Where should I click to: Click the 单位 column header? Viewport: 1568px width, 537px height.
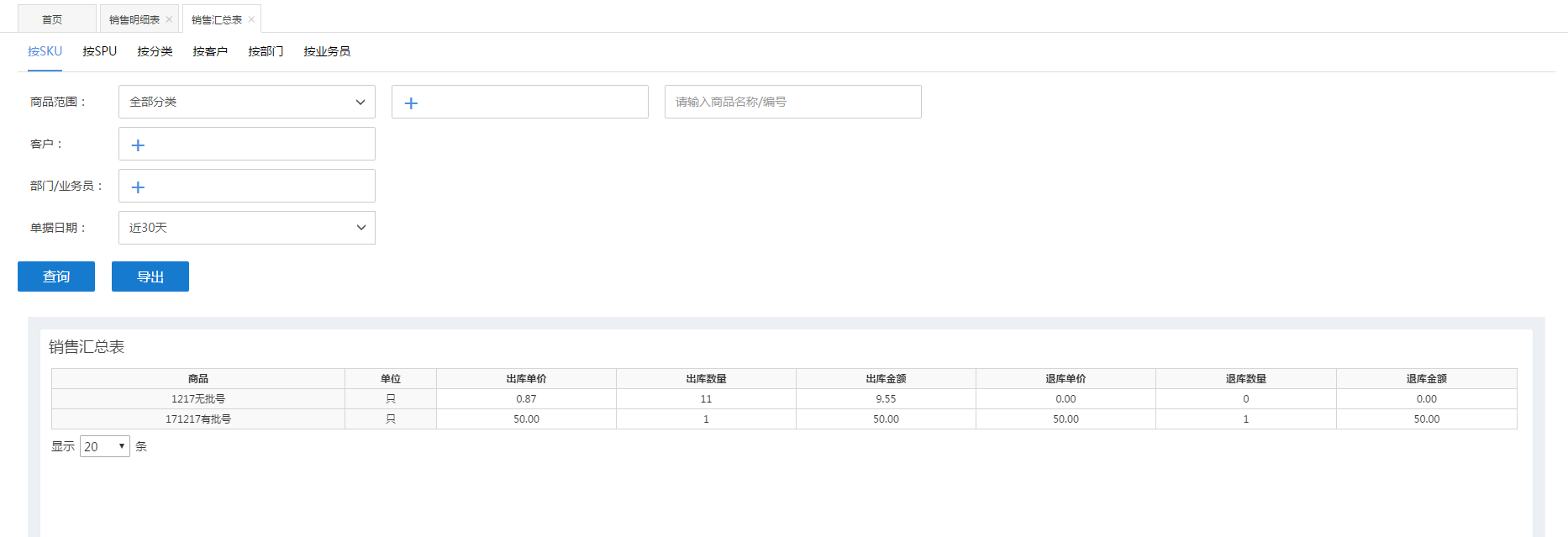(x=391, y=379)
